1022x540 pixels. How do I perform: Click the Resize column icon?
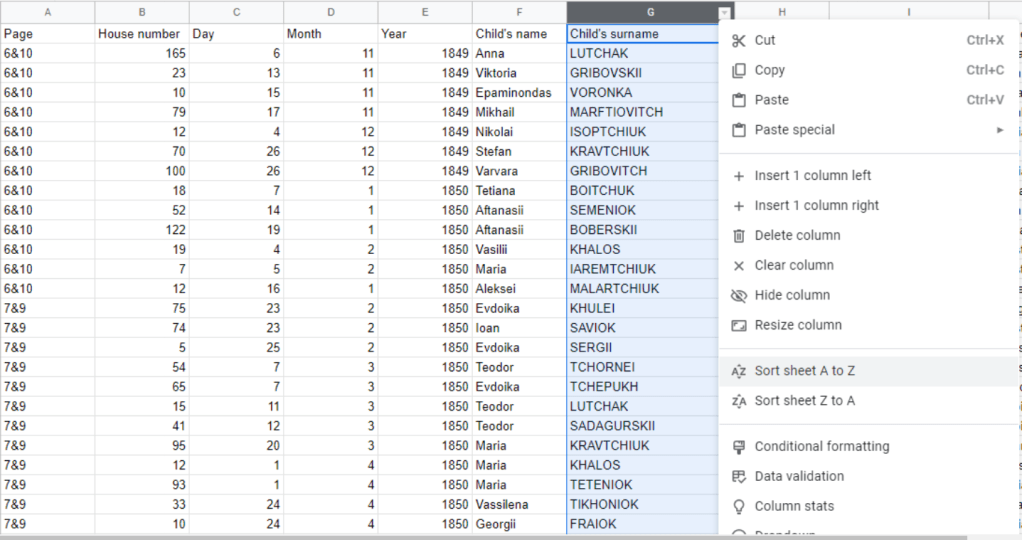(x=739, y=326)
